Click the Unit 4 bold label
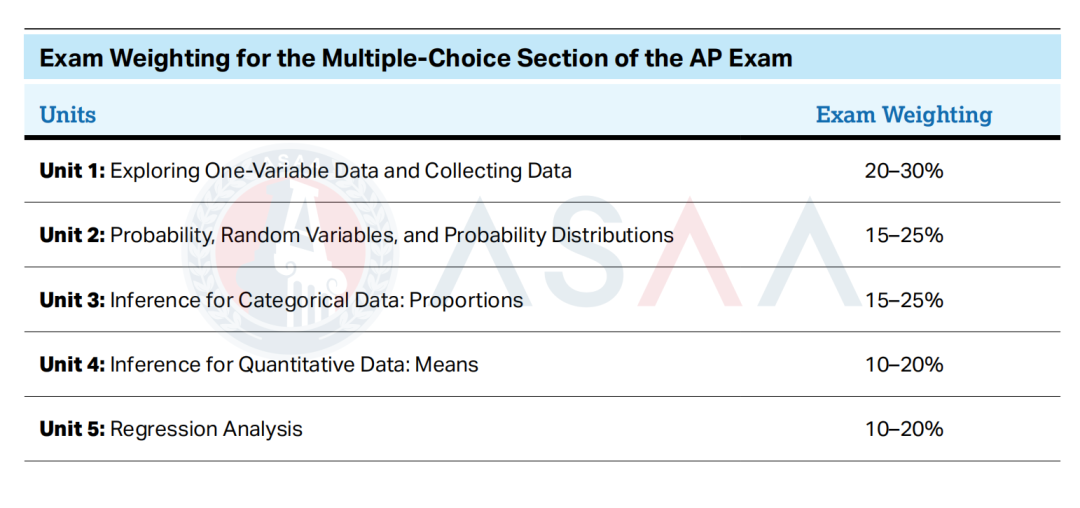The height and width of the screenshot is (508, 1080). [x=72, y=364]
